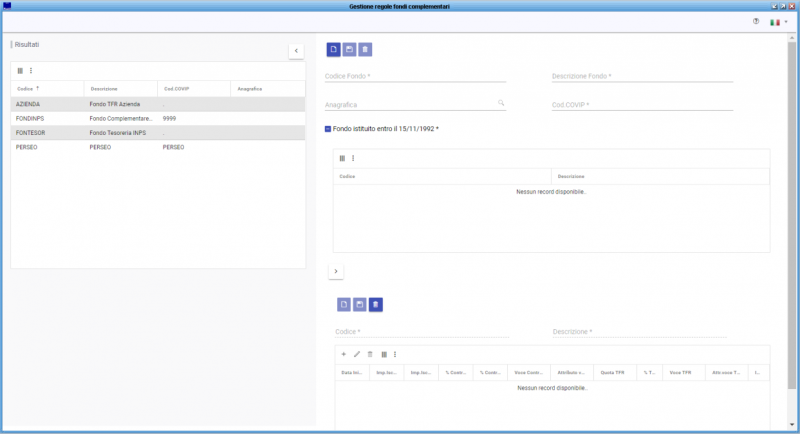Expand the section with right chevron button
The width and height of the screenshot is (800, 434).
pyautogui.click(x=336, y=271)
